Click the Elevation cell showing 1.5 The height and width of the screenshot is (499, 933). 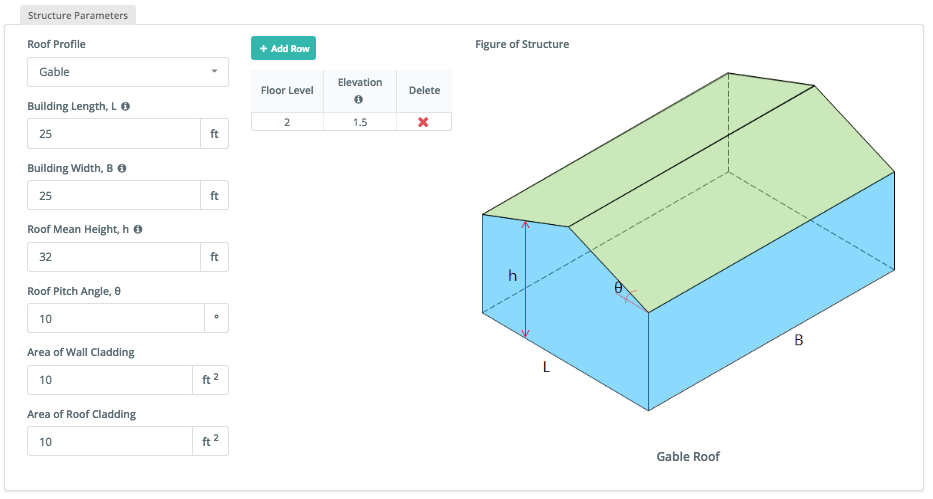(x=360, y=122)
